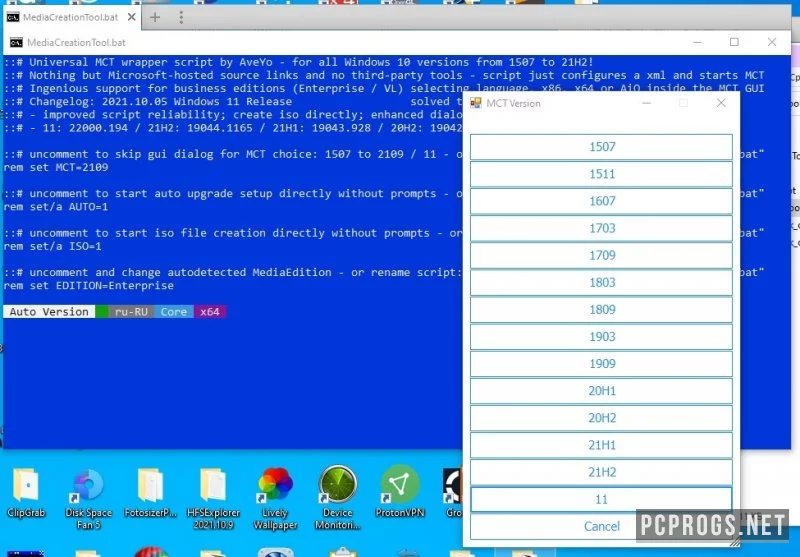Launch the Lively Wallpaper shortcut
800x557 pixels.
coord(276,498)
